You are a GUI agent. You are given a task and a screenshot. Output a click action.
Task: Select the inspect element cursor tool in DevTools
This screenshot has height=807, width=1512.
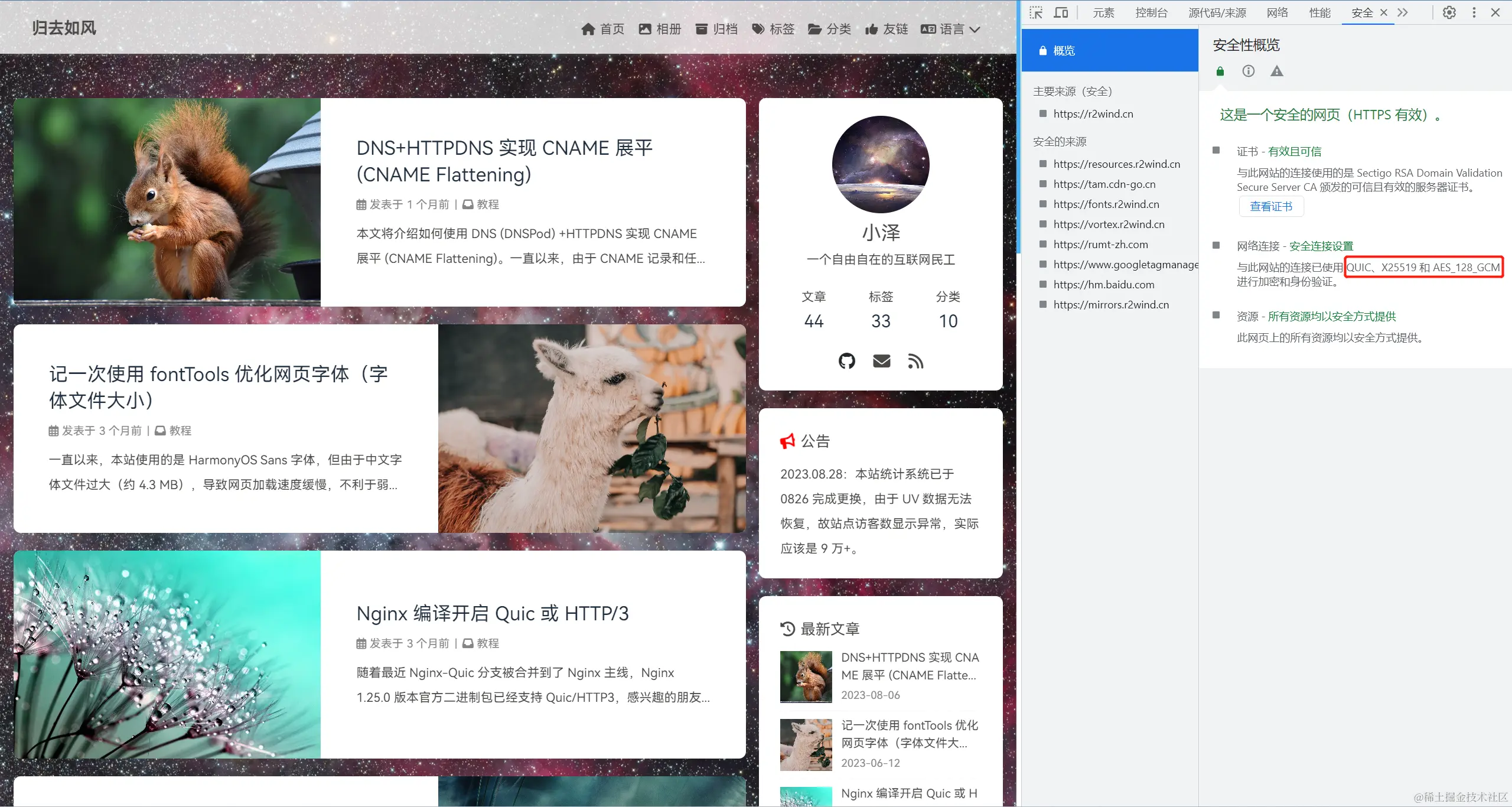click(x=1035, y=12)
